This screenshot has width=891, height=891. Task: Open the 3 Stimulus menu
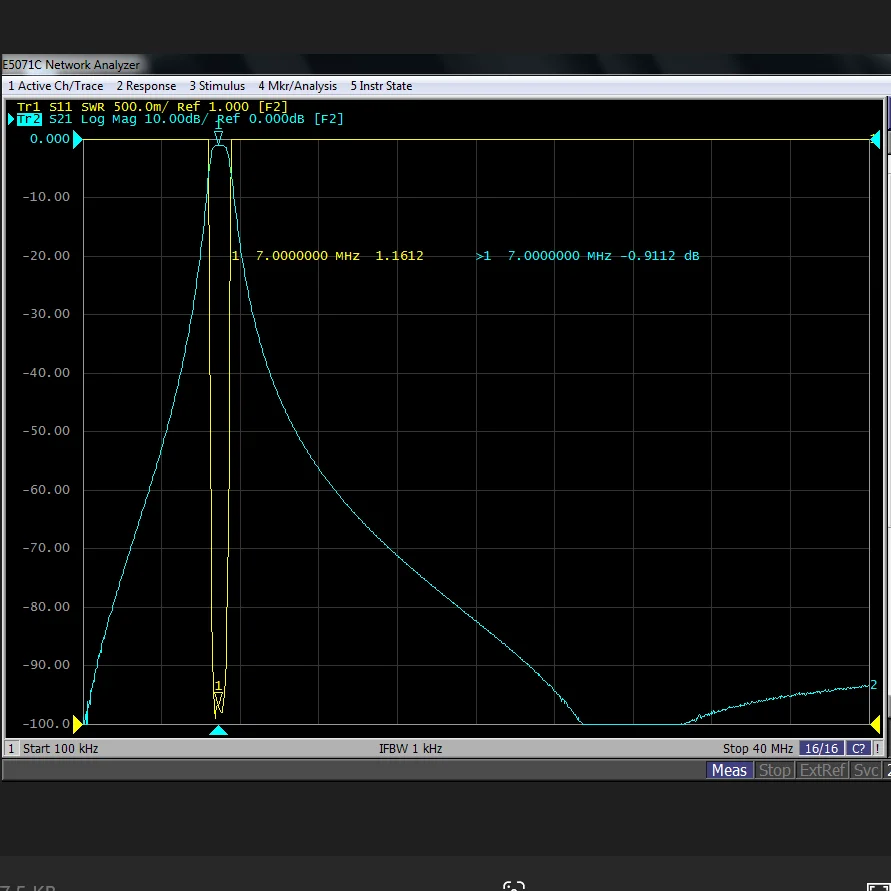pos(217,86)
